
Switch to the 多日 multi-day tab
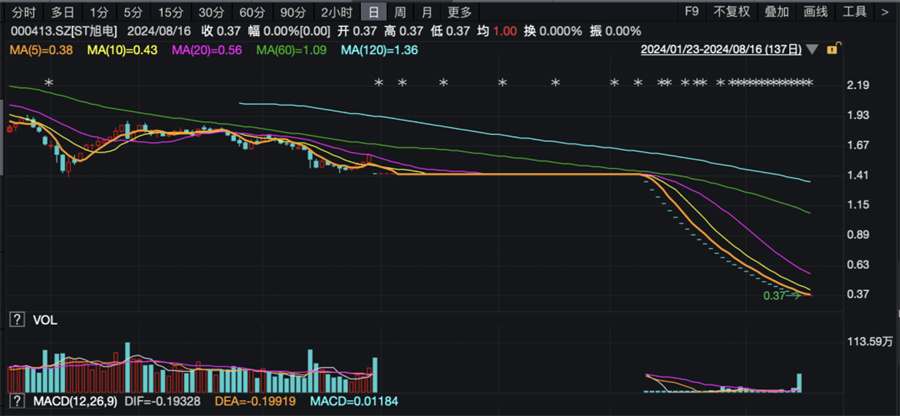[x=62, y=11]
